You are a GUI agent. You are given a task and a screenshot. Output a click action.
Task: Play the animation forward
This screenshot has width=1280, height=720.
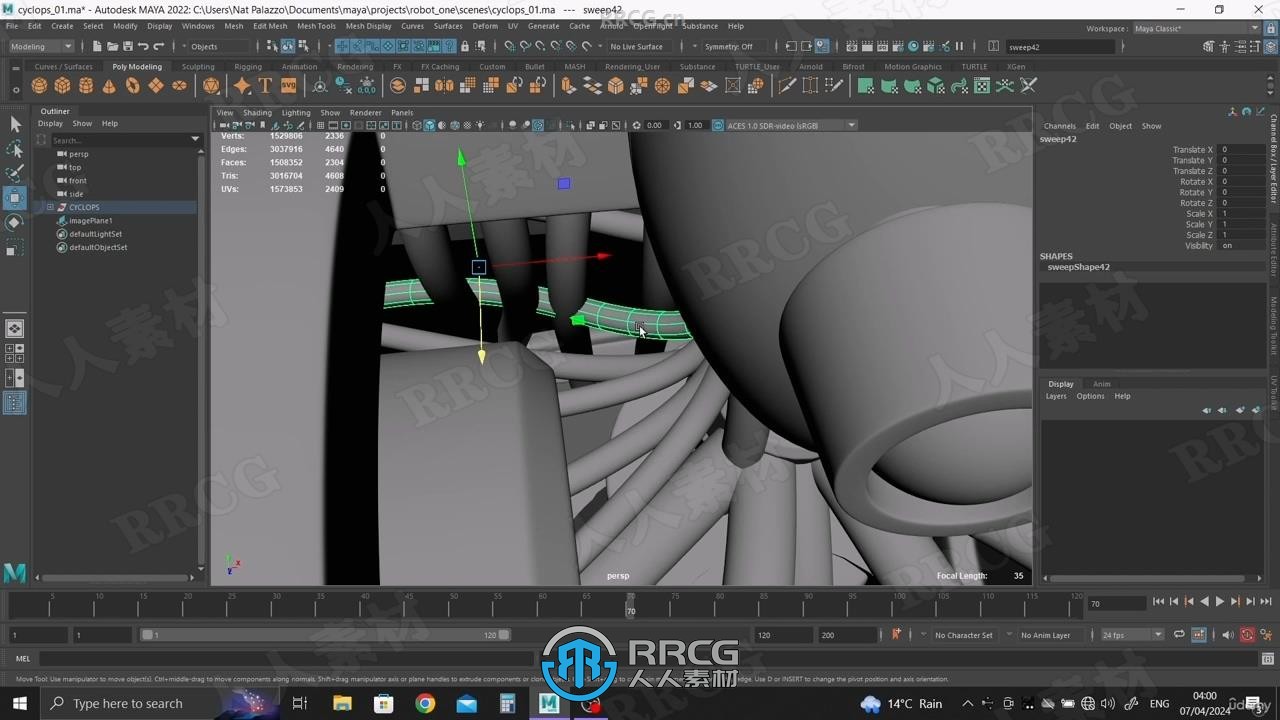tap(1219, 602)
